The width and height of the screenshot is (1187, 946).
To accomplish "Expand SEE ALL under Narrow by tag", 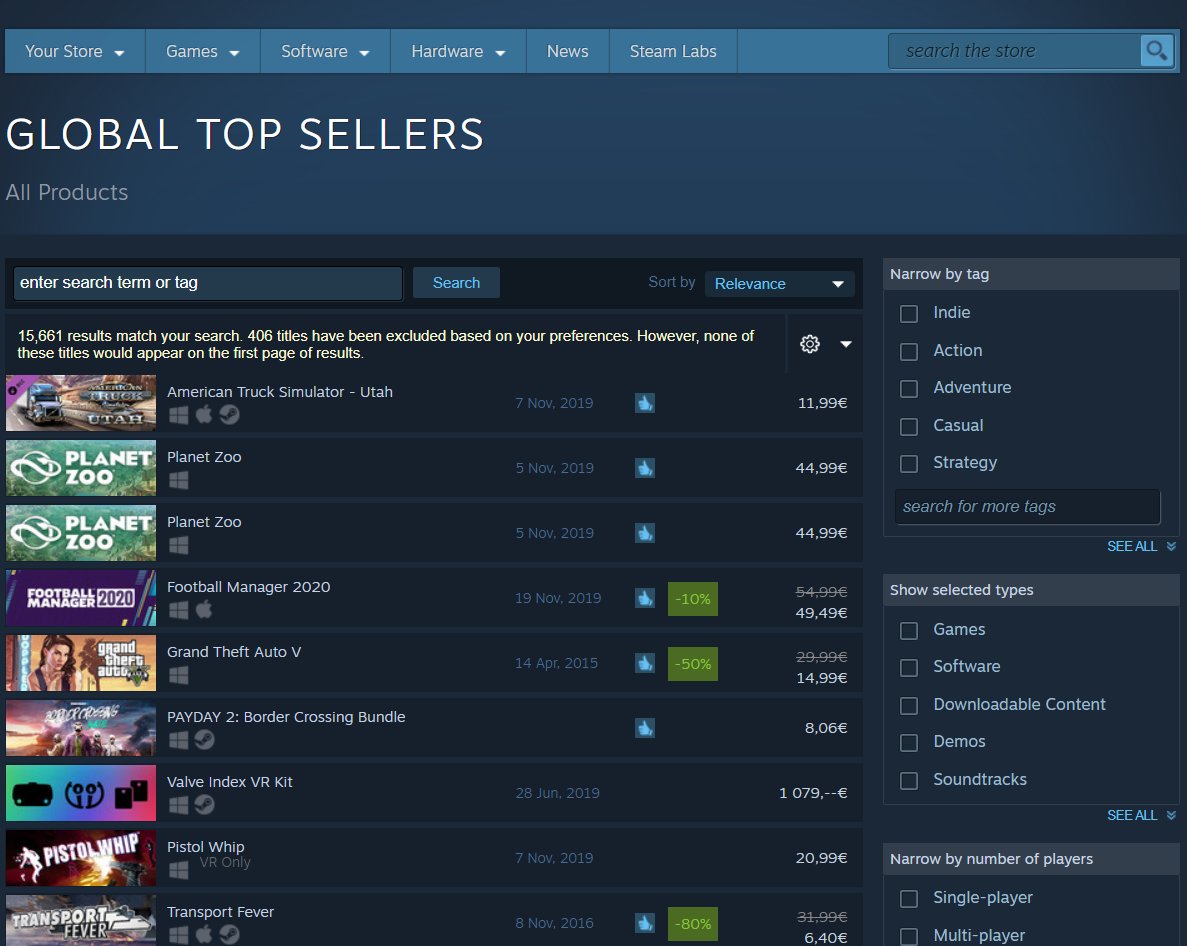I will click(x=1141, y=546).
